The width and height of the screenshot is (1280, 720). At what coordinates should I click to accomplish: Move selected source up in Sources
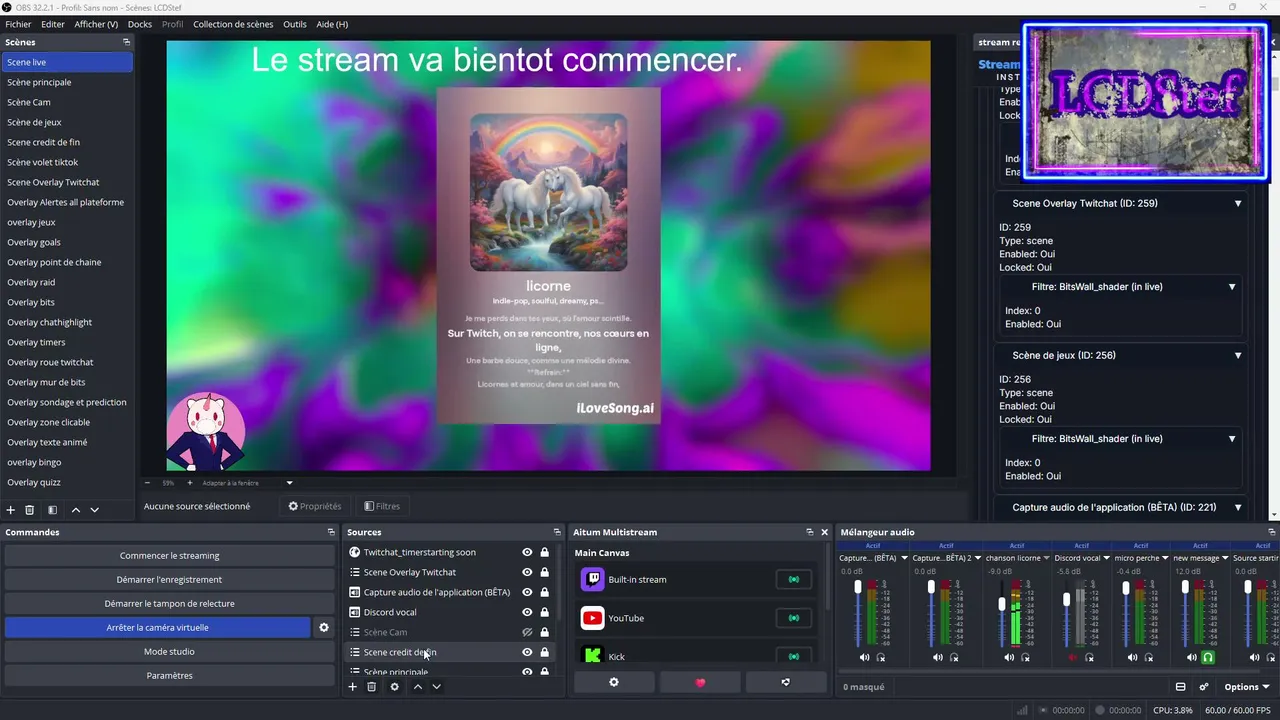pos(418,687)
